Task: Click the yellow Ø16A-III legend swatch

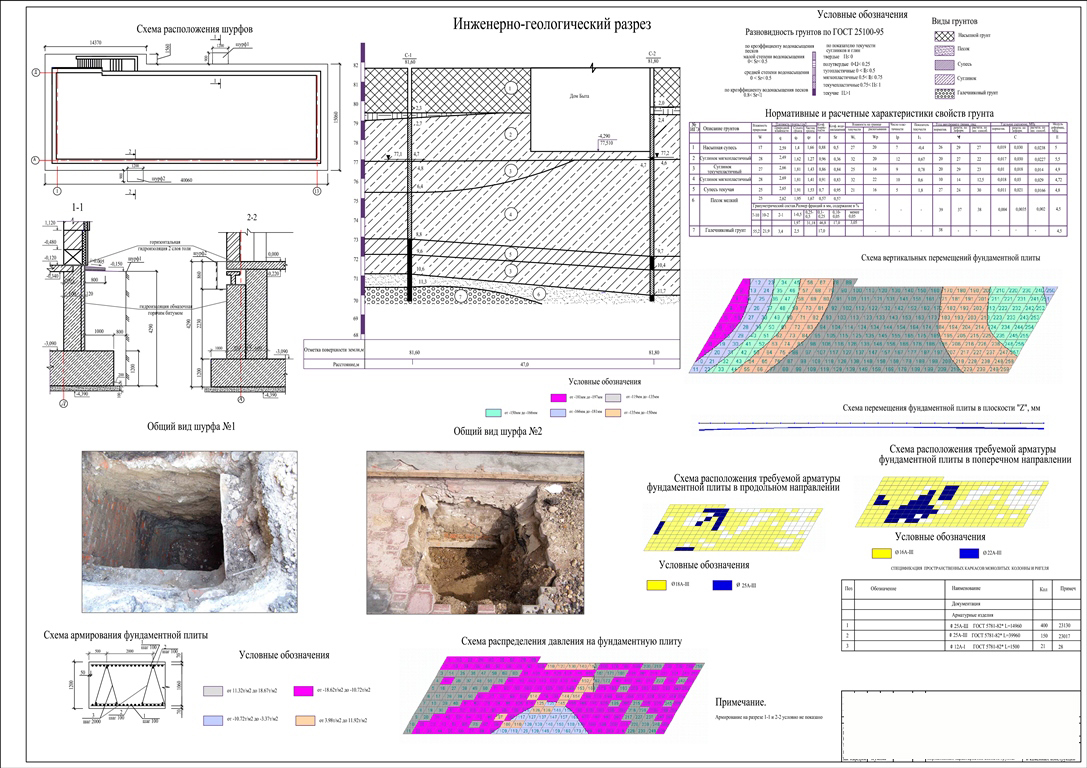Action: 881,553
